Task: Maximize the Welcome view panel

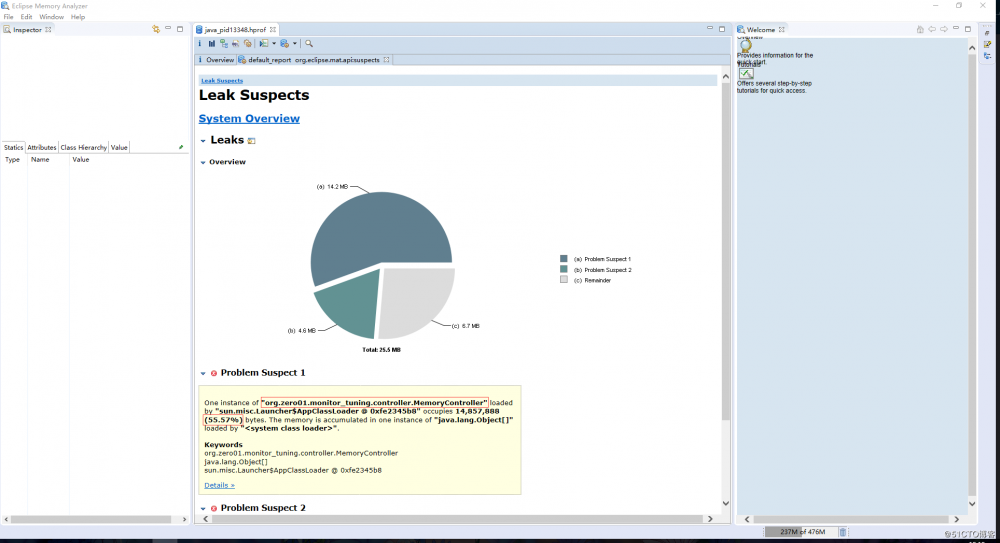Action: (967, 29)
